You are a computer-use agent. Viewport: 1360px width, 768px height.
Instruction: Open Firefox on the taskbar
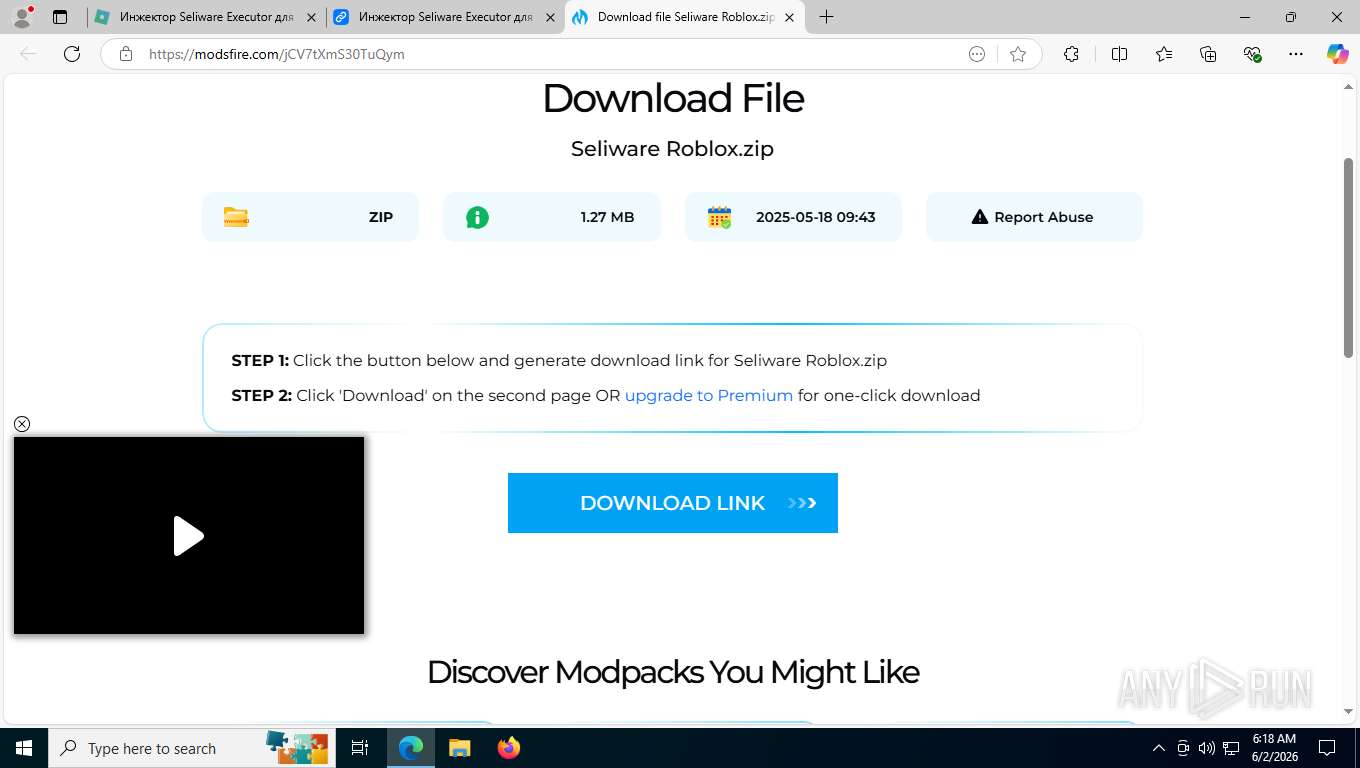(508, 748)
